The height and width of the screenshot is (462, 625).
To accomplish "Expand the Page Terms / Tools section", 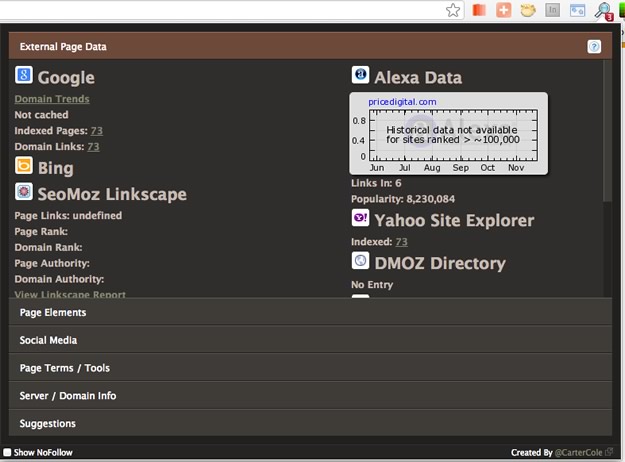I will tap(310, 368).
